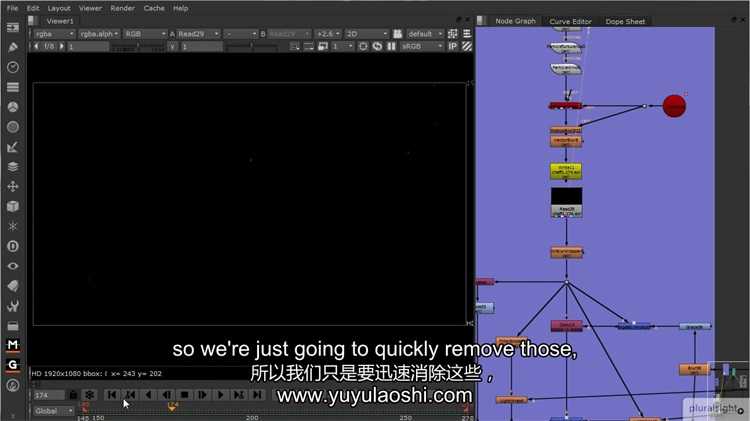Toggle the frame lock icon

click(73, 395)
